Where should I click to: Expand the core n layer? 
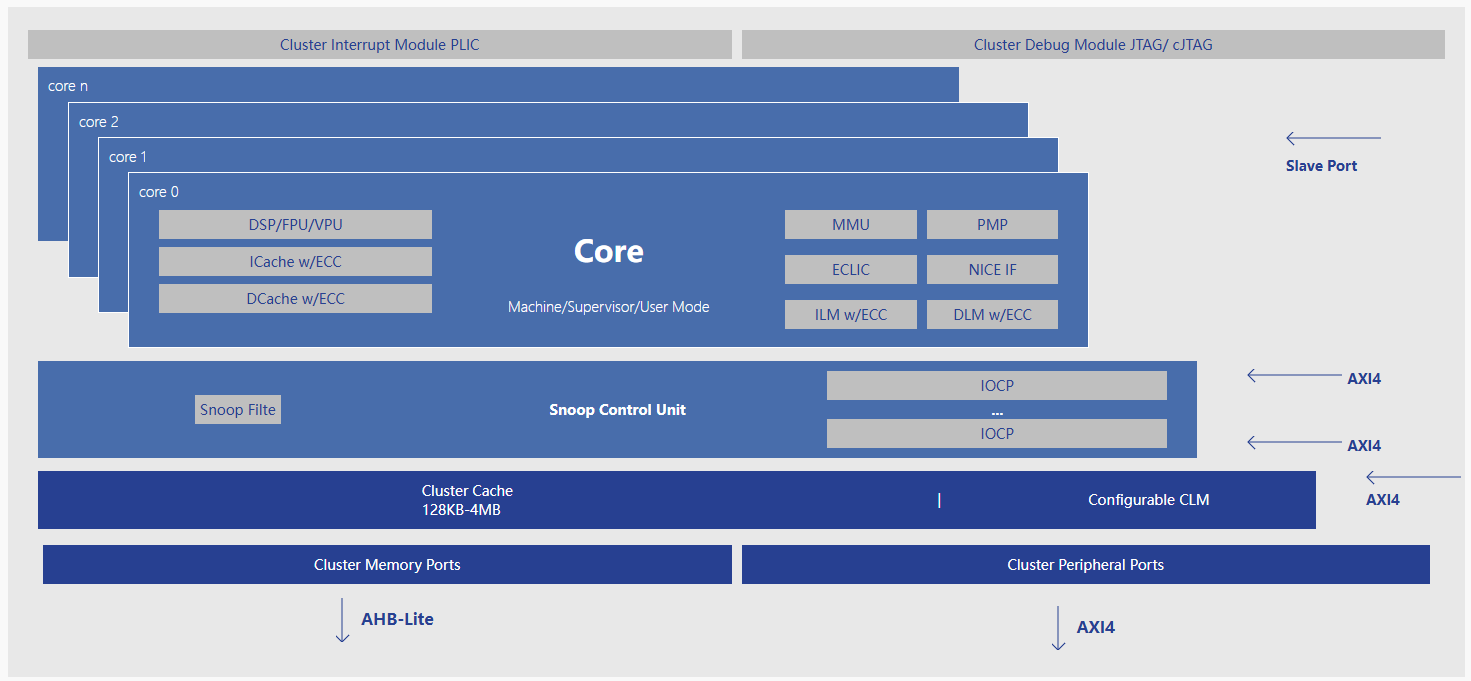(x=68, y=86)
